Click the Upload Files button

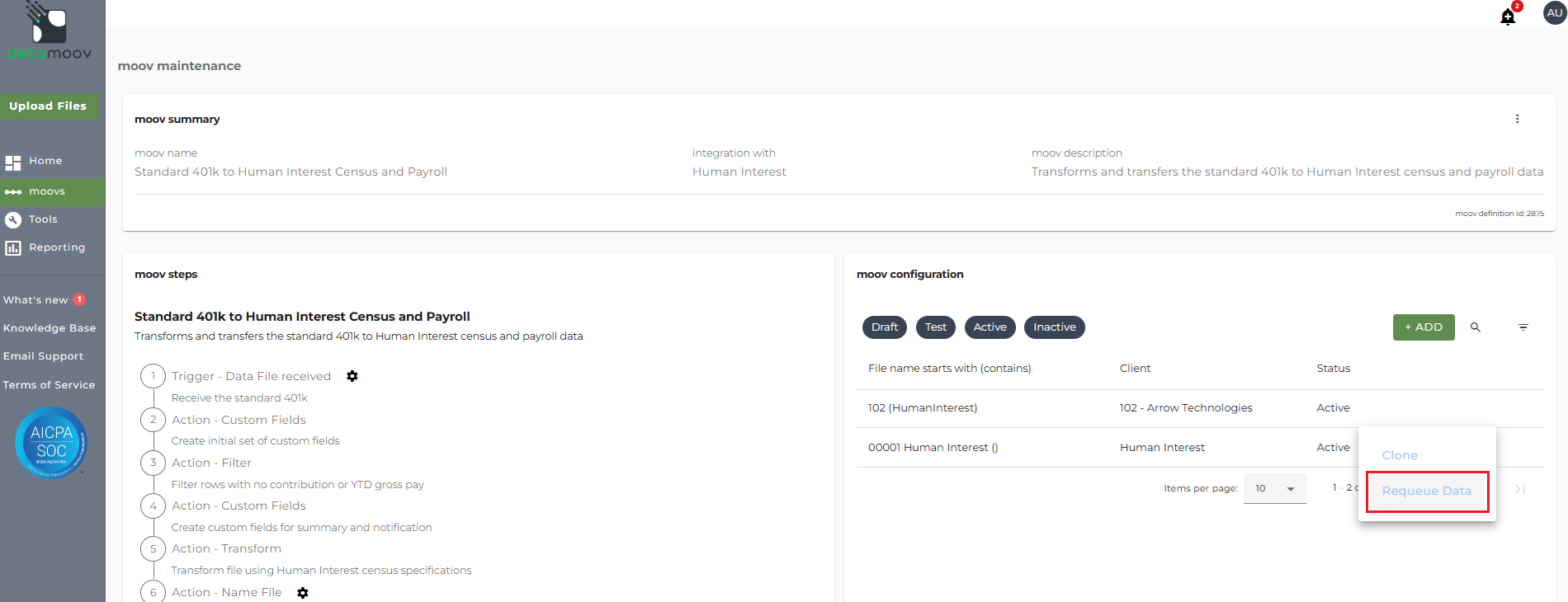click(48, 106)
